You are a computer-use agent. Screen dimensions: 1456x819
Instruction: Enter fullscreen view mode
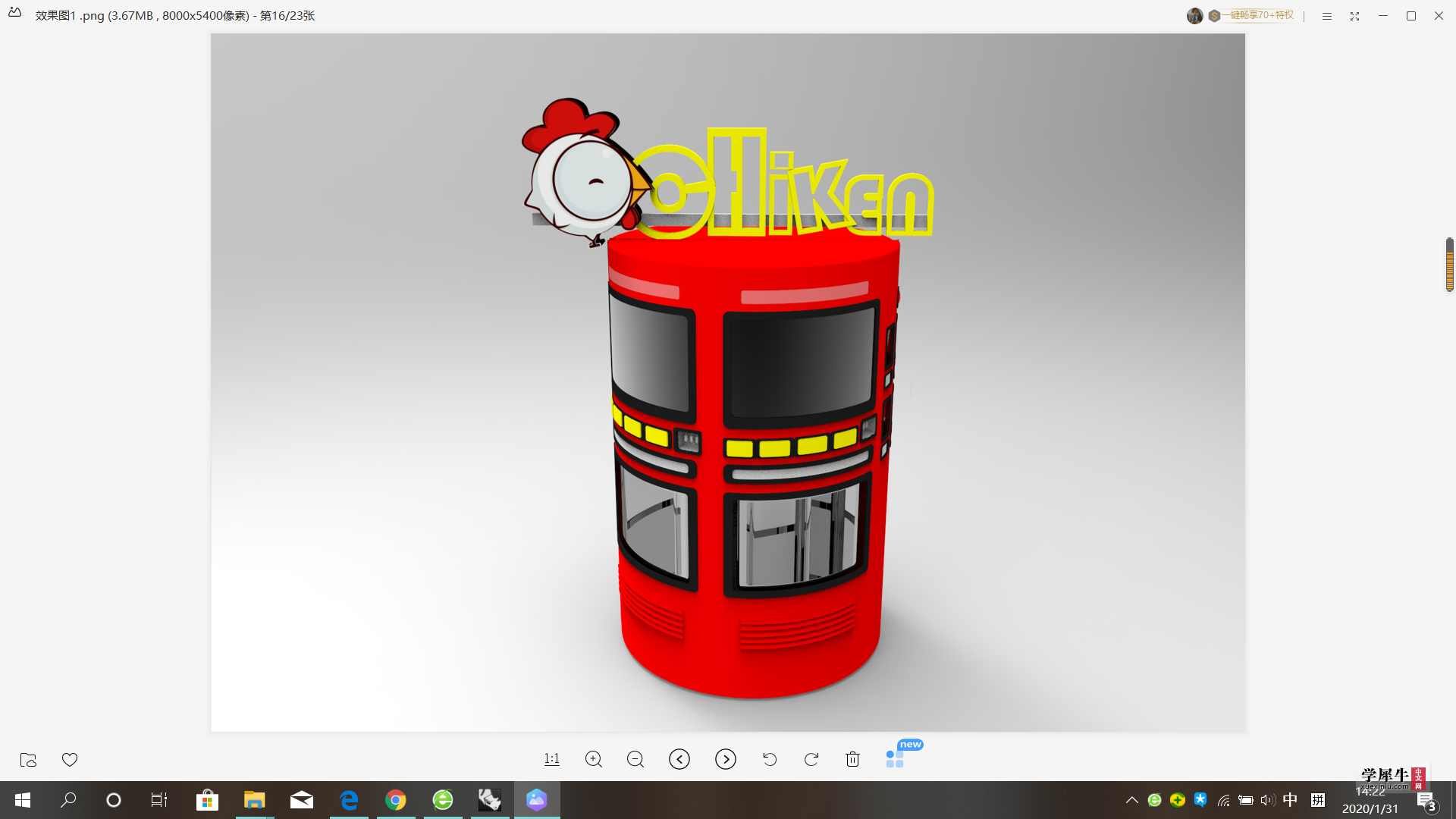1355,16
